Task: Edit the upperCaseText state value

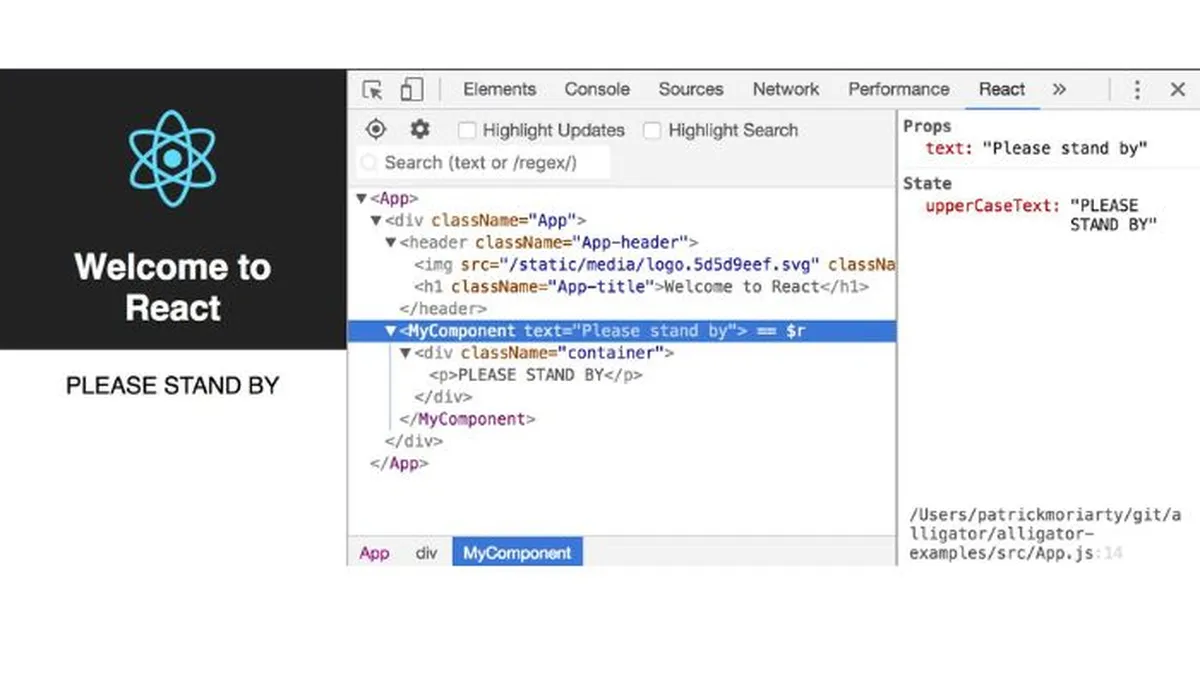Action: (1113, 215)
